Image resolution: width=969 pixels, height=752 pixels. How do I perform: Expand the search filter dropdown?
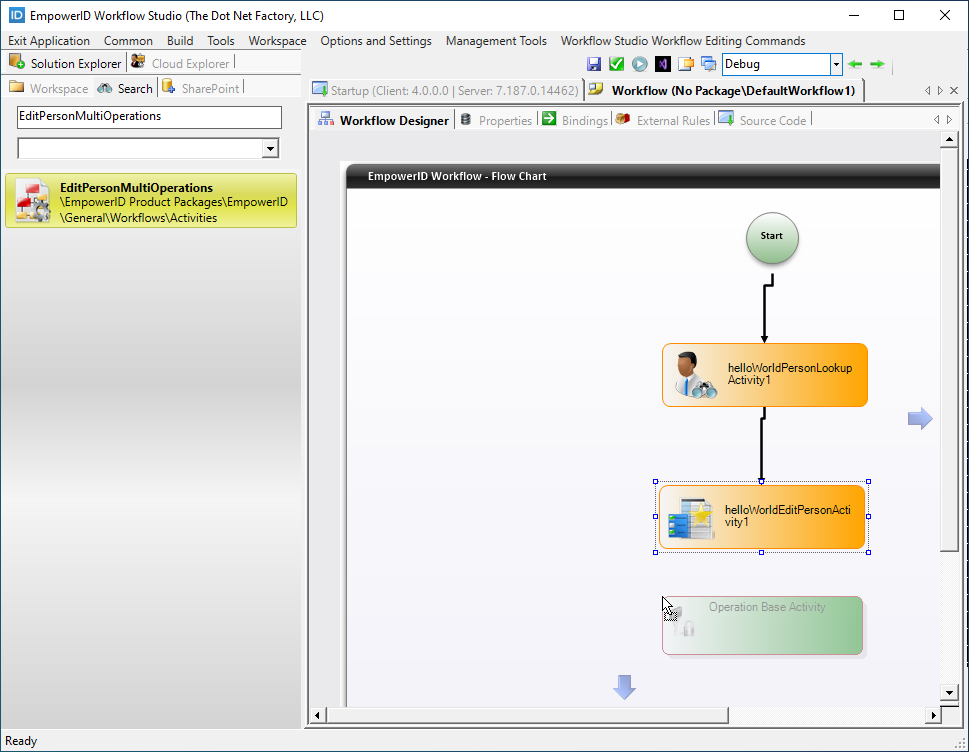point(269,149)
